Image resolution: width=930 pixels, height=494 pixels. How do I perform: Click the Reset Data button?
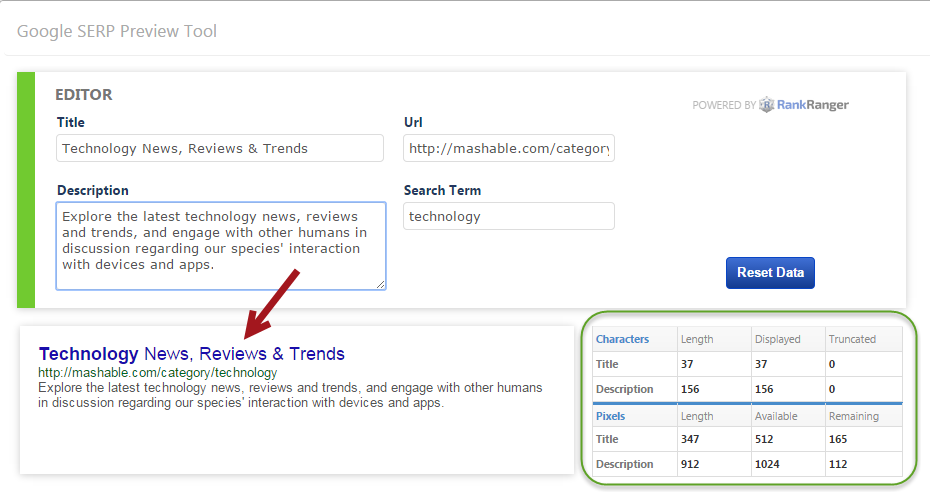(770, 272)
